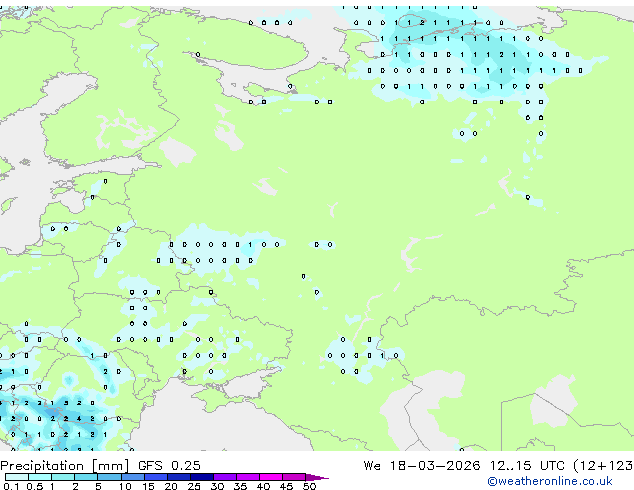Viewport: 634px width, 490px height.
Task: Click the '45' legend label
Action: pos(287,486)
